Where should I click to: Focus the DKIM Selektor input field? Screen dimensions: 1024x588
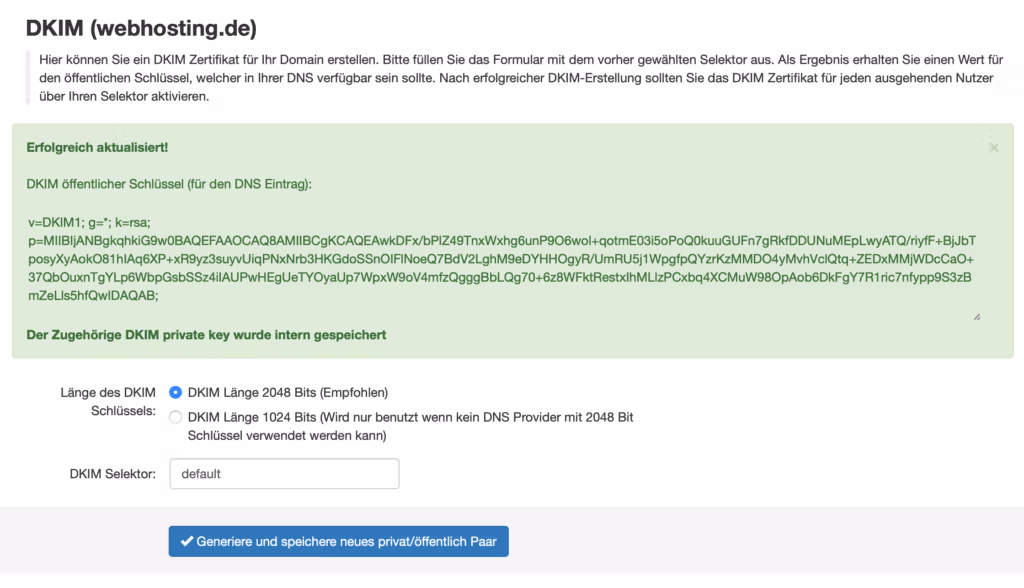(x=284, y=474)
